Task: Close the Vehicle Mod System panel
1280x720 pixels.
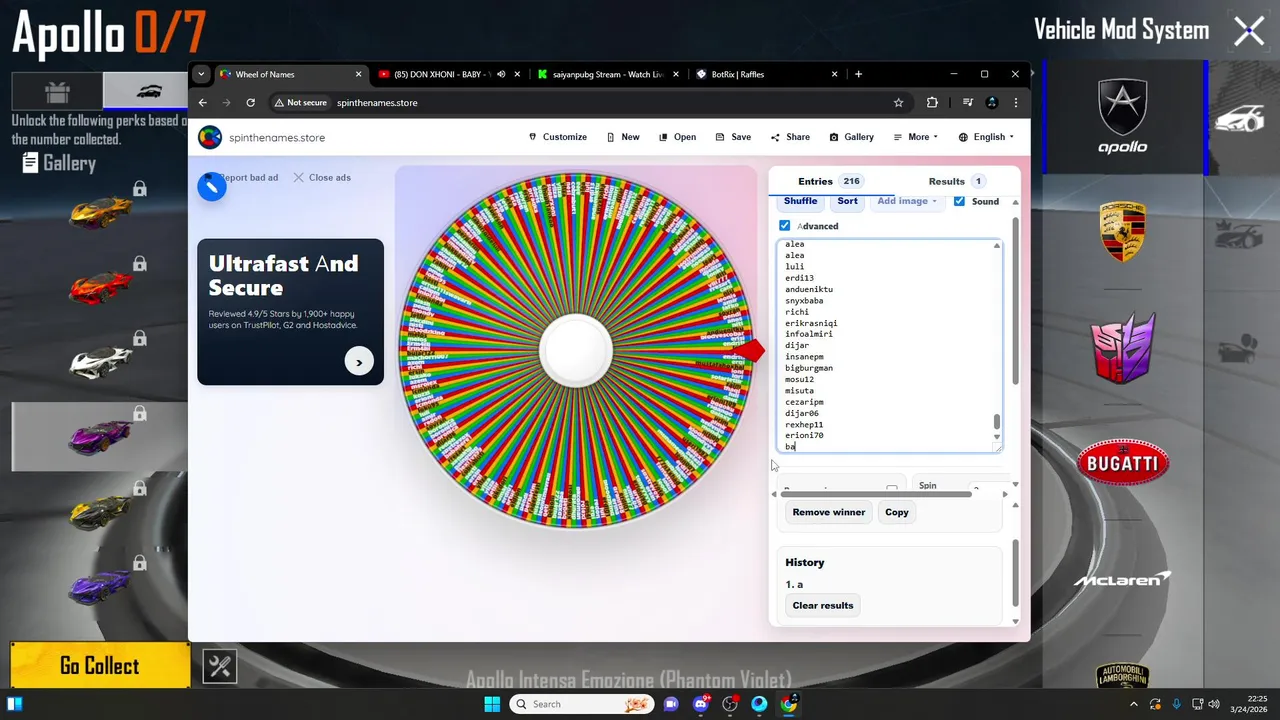Action: tap(1249, 32)
